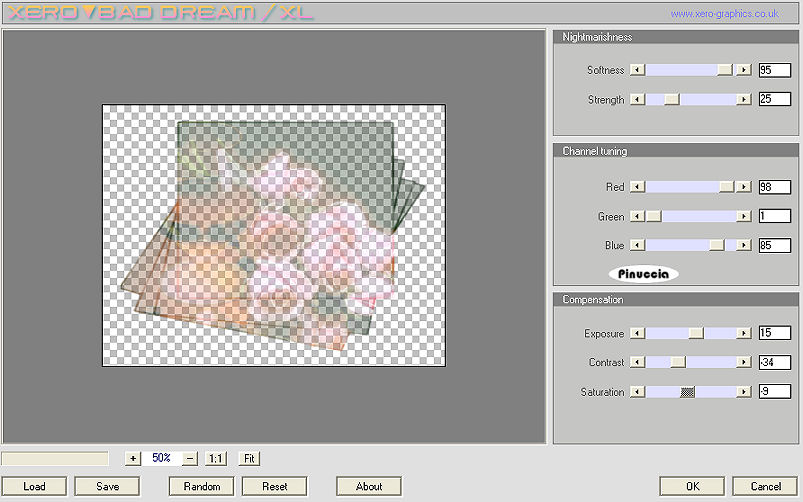803x502 pixels.
Task: Click the Green channel right arrow
Action: tap(744, 216)
